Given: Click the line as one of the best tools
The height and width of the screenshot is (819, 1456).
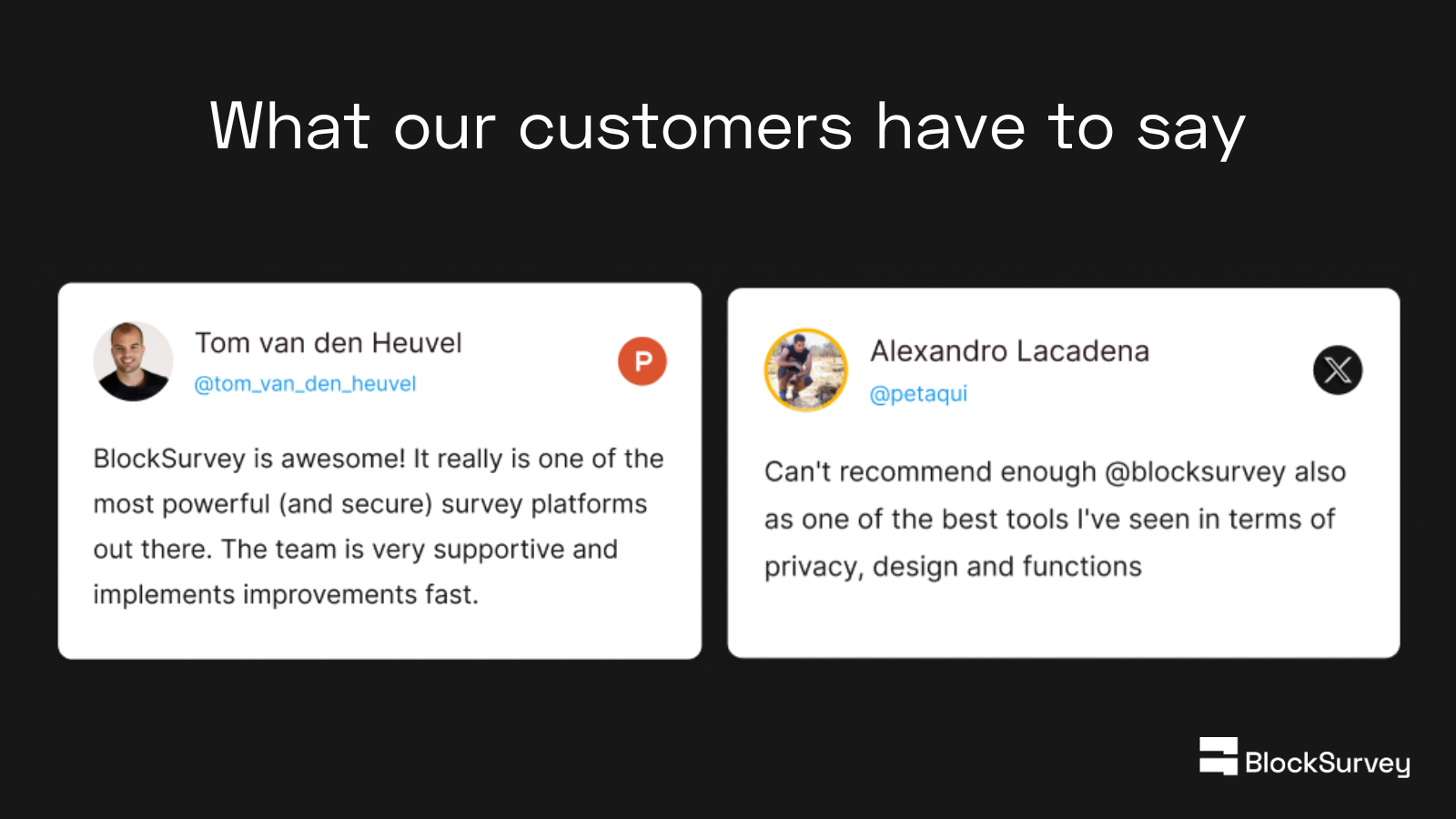Looking at the screenshot, I should point(1049,520).
